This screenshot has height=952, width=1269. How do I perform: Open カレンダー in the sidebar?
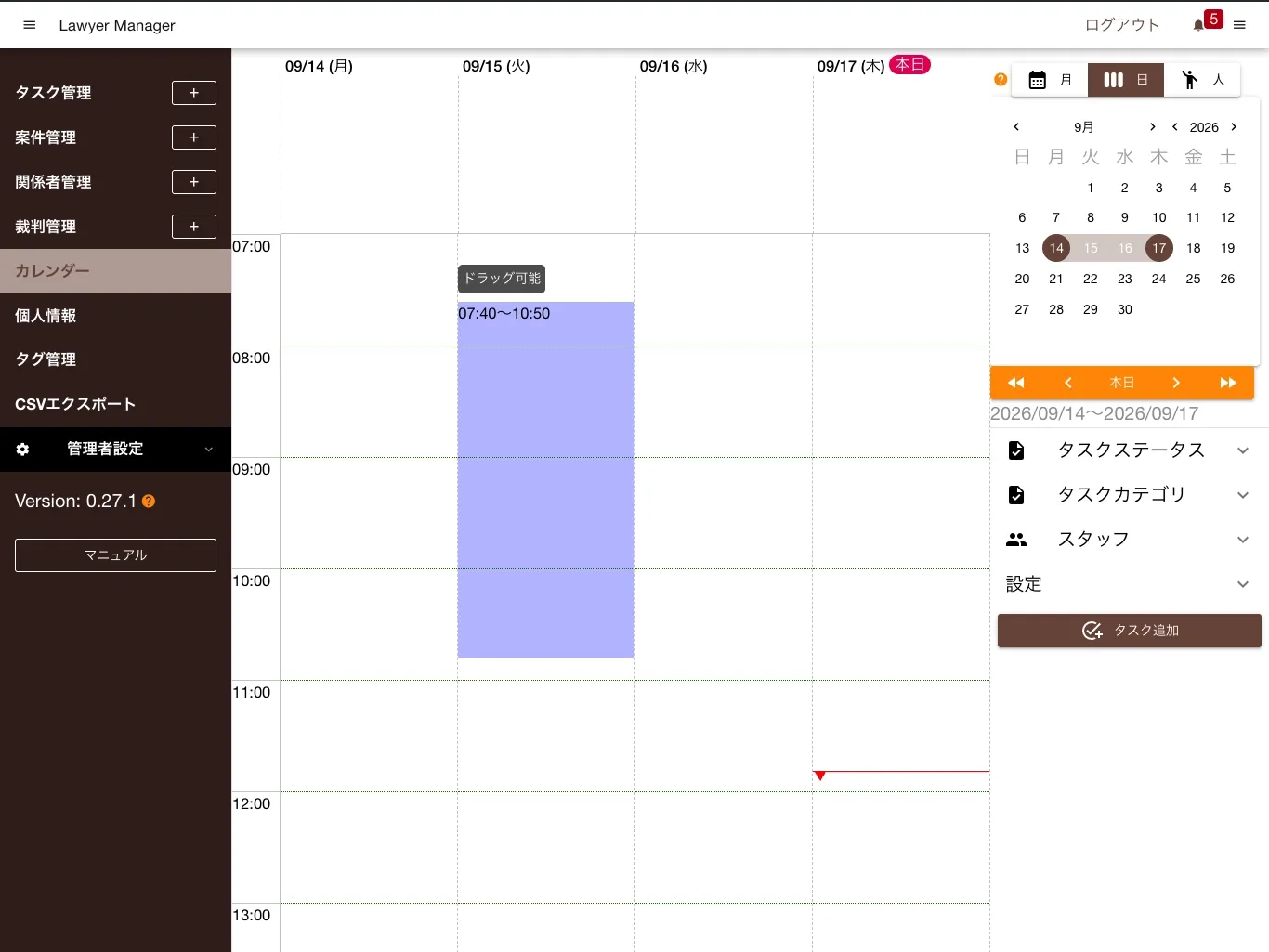coord(115,271)
